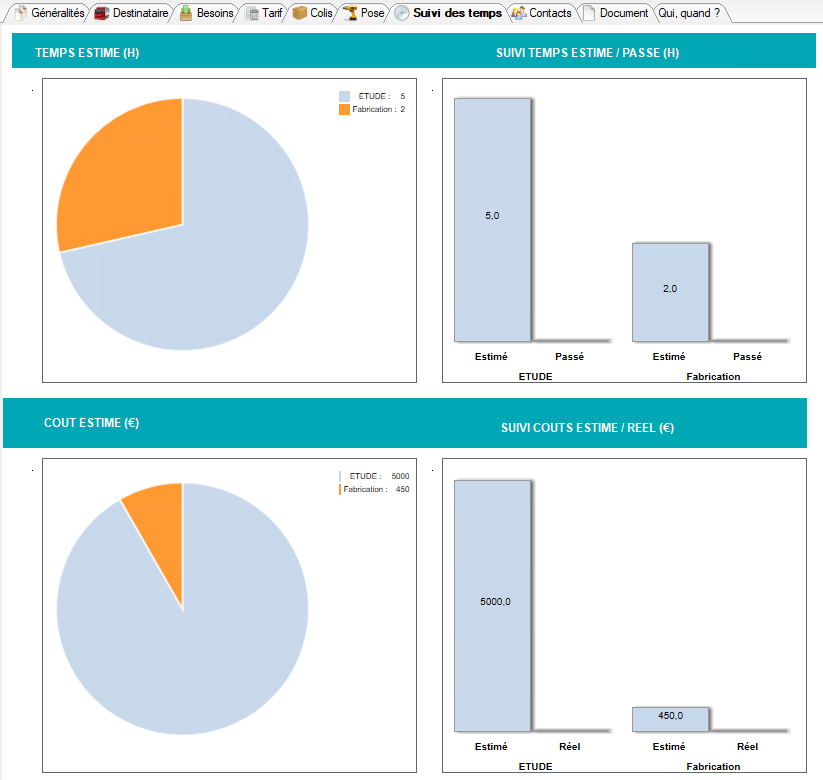The width and height of the screenshot is (823, 780).
Task: Click the red Destinataire tab icon
Action: (101, 13)
